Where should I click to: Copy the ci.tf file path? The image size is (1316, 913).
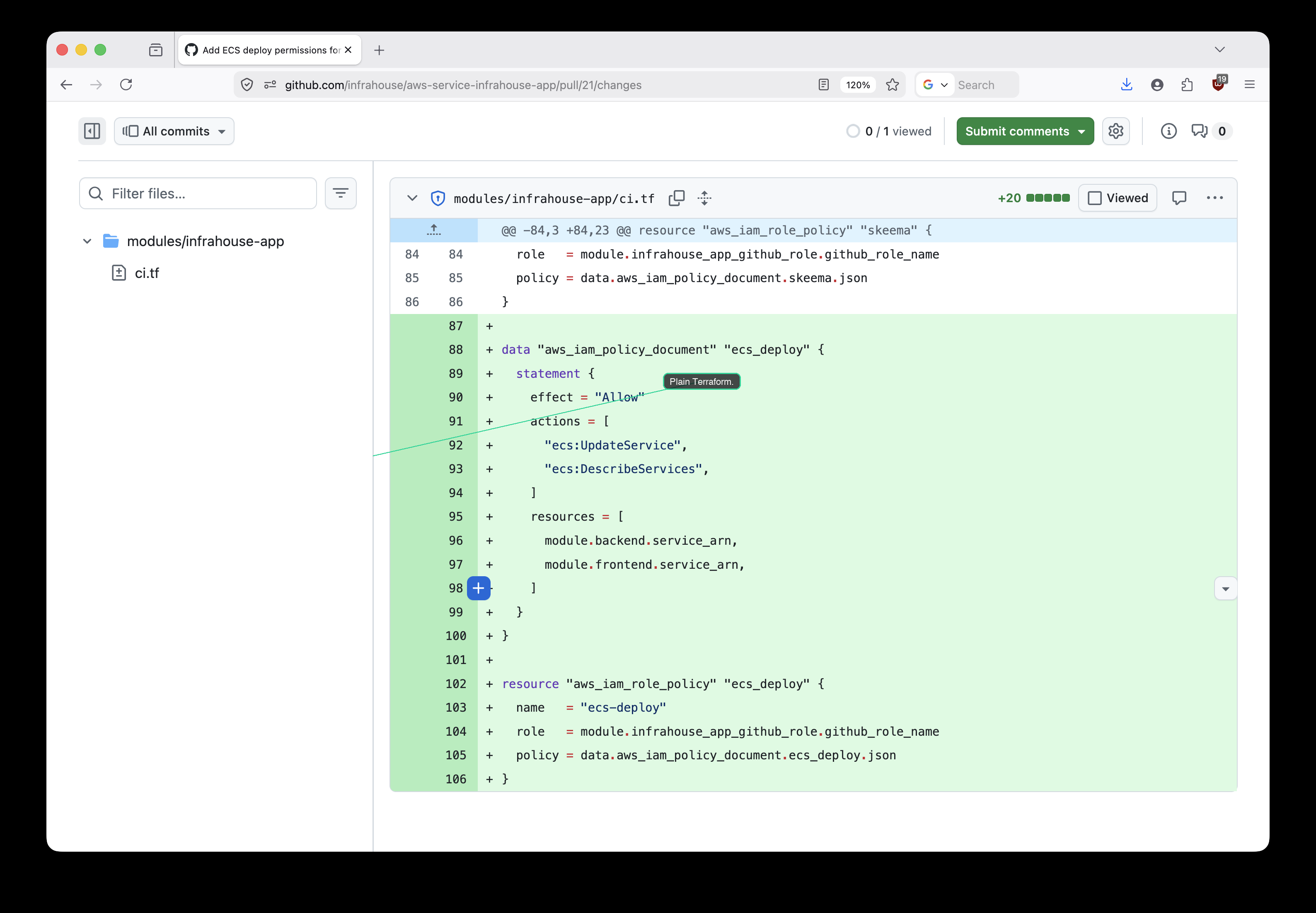click(x=676, y=198)
